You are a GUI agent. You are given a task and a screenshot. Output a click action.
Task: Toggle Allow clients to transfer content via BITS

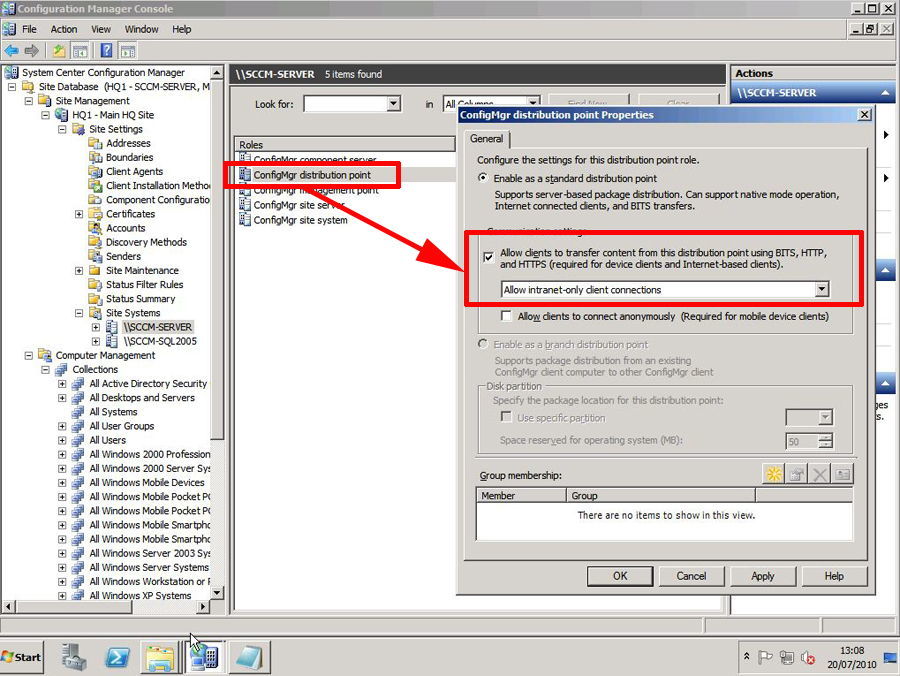click(488, 257)
